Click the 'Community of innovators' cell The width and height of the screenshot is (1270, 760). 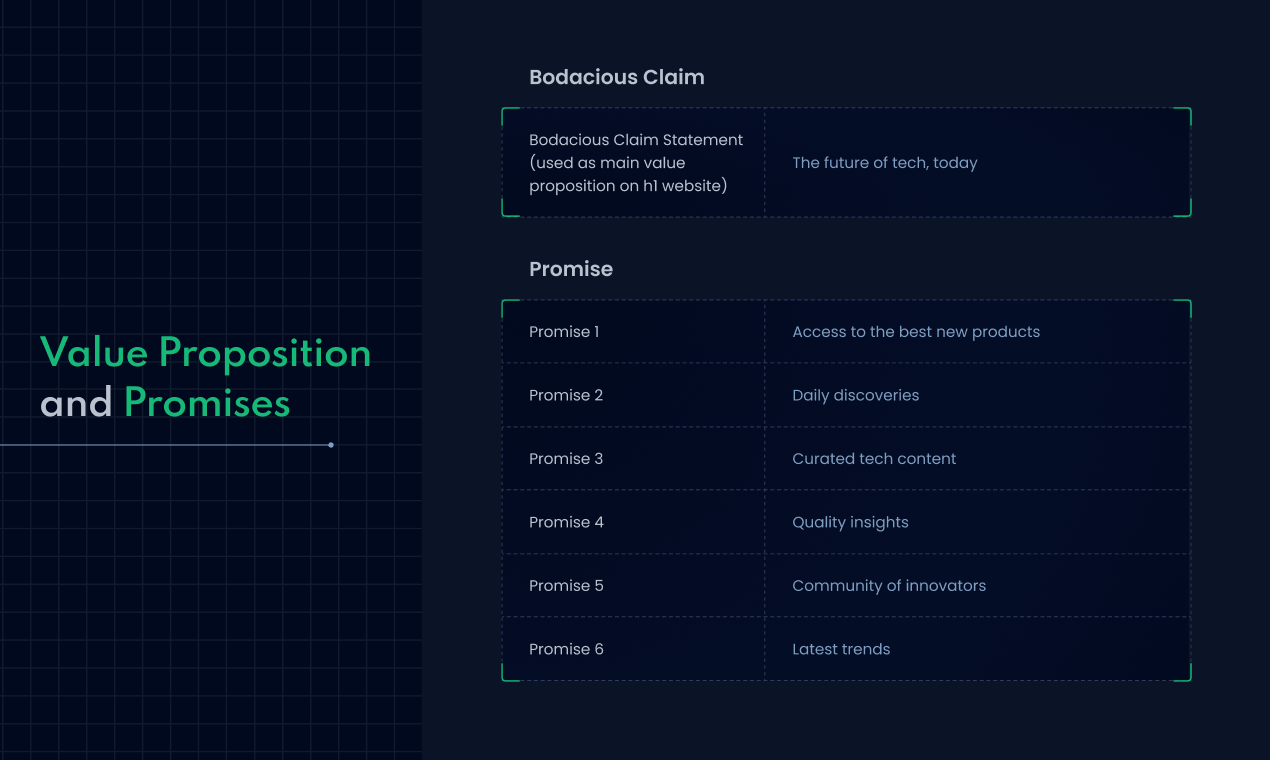(978, 585)
